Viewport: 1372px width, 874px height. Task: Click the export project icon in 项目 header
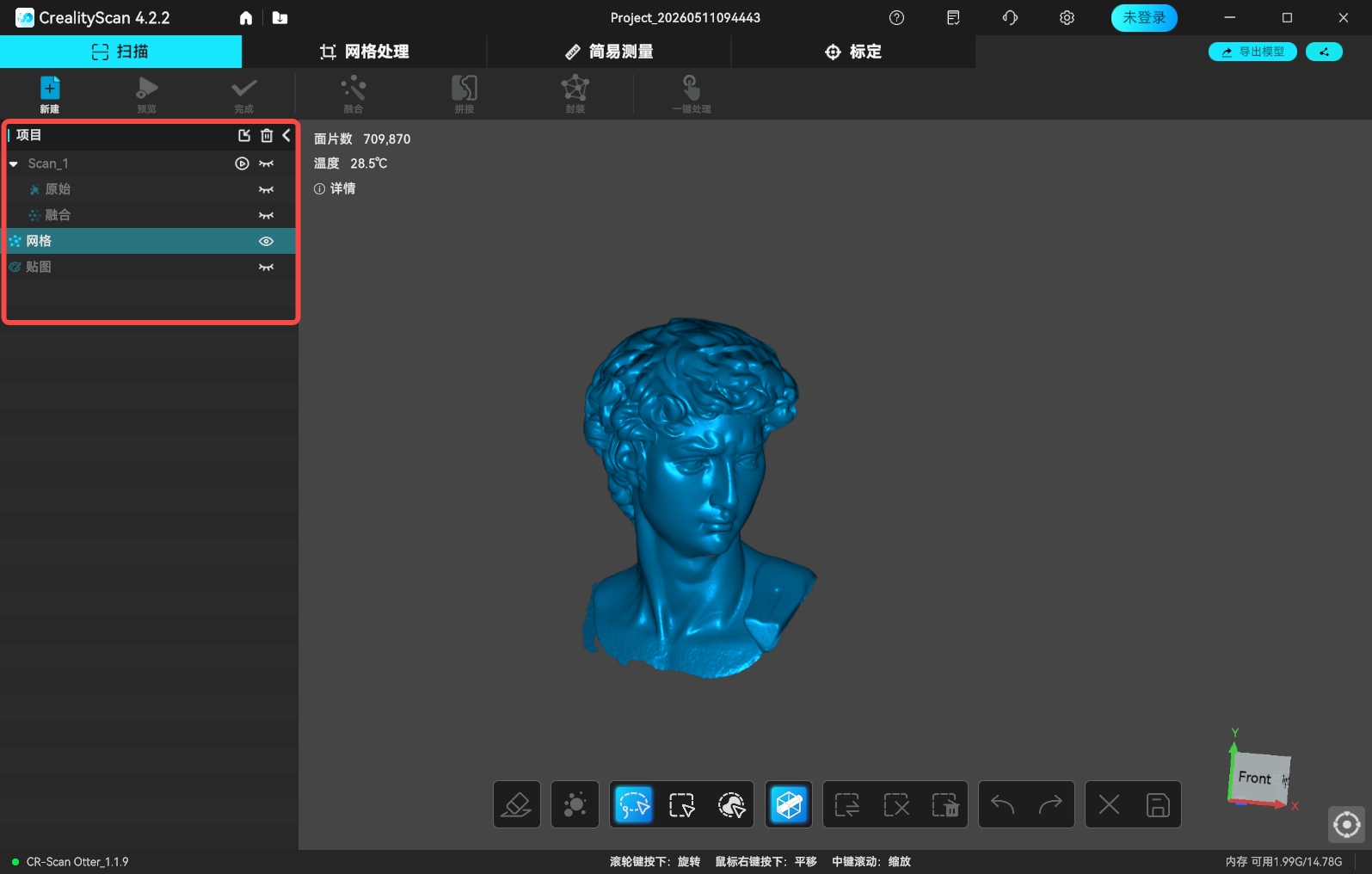pyautogui.click(x=244, y=135)
